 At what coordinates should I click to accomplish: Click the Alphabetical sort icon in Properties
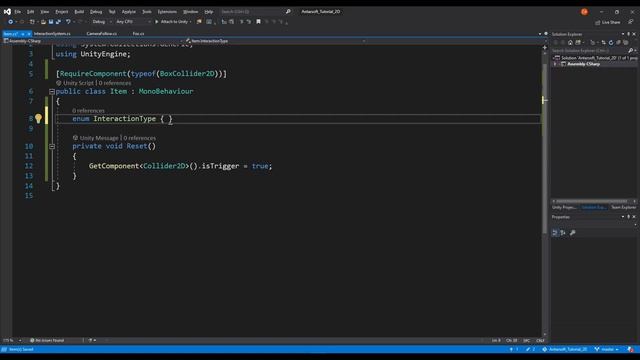[x=563, y=233]
